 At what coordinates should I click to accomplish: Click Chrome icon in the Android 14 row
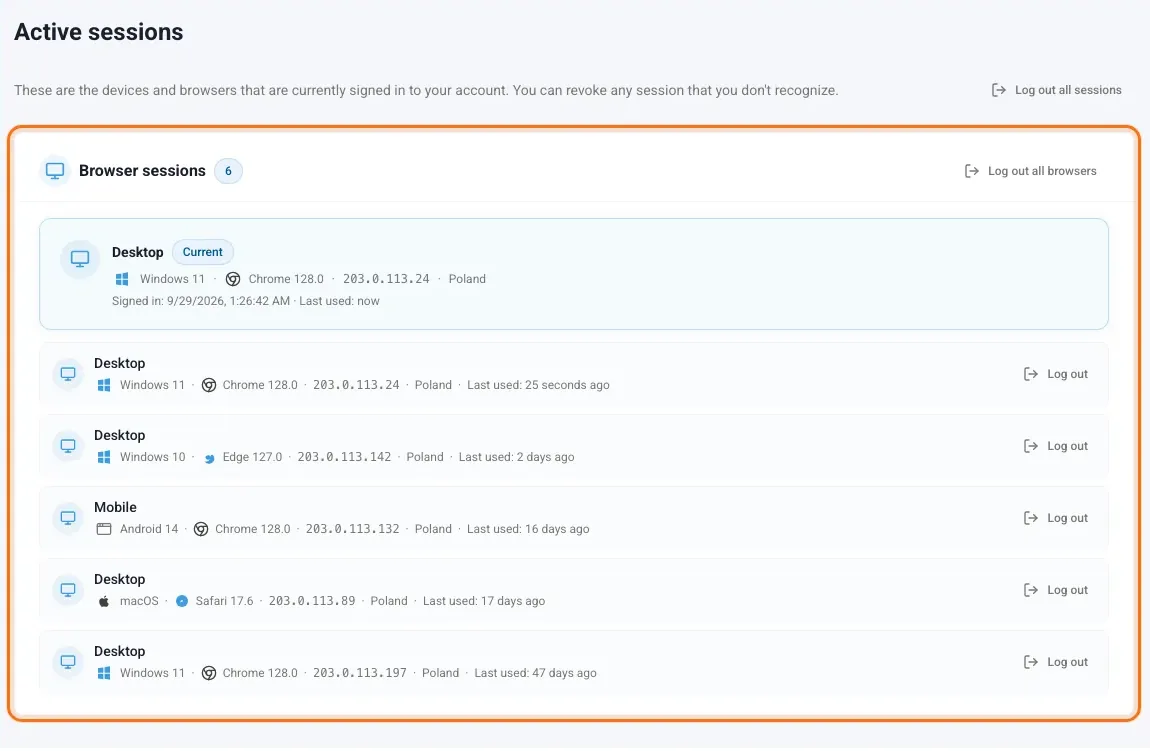coord(201,529)
